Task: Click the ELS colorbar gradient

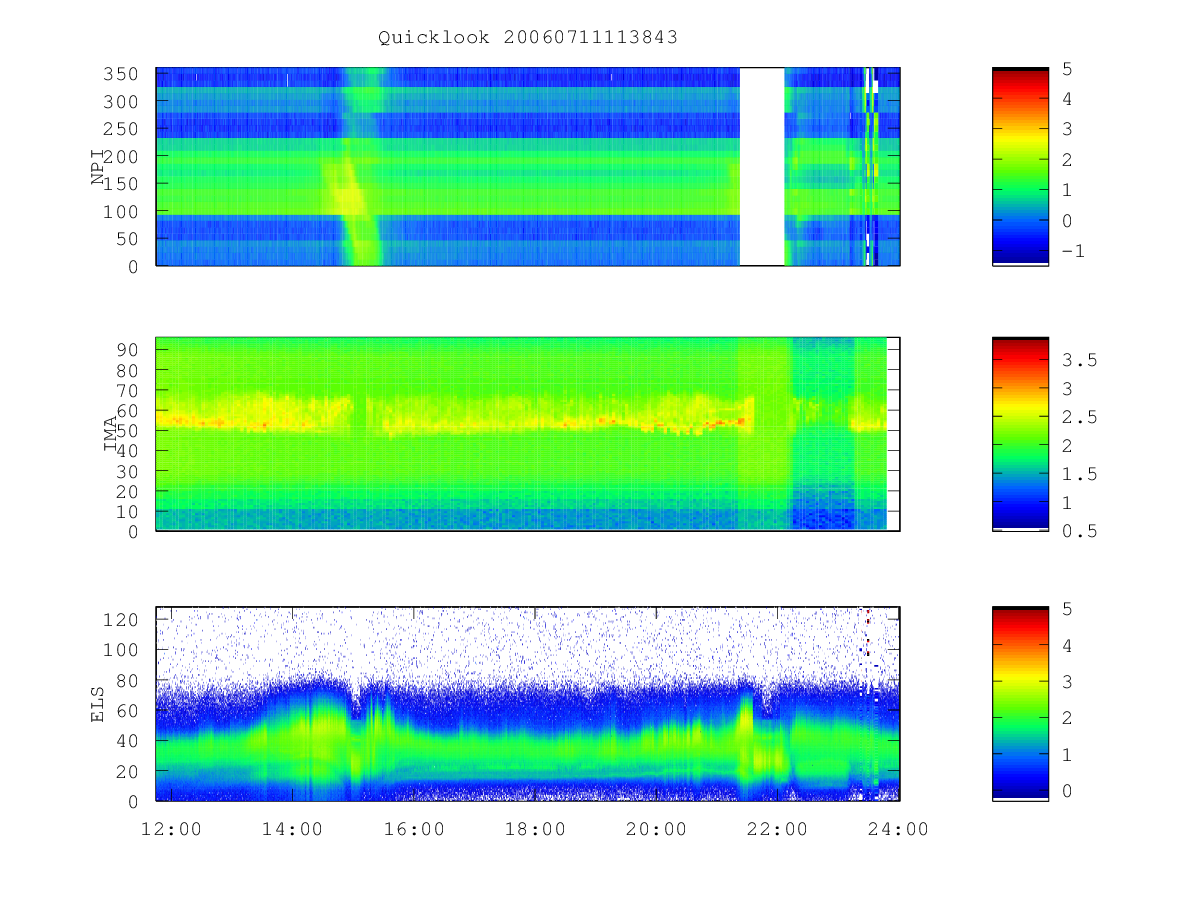Action: tap(1020, 704)
